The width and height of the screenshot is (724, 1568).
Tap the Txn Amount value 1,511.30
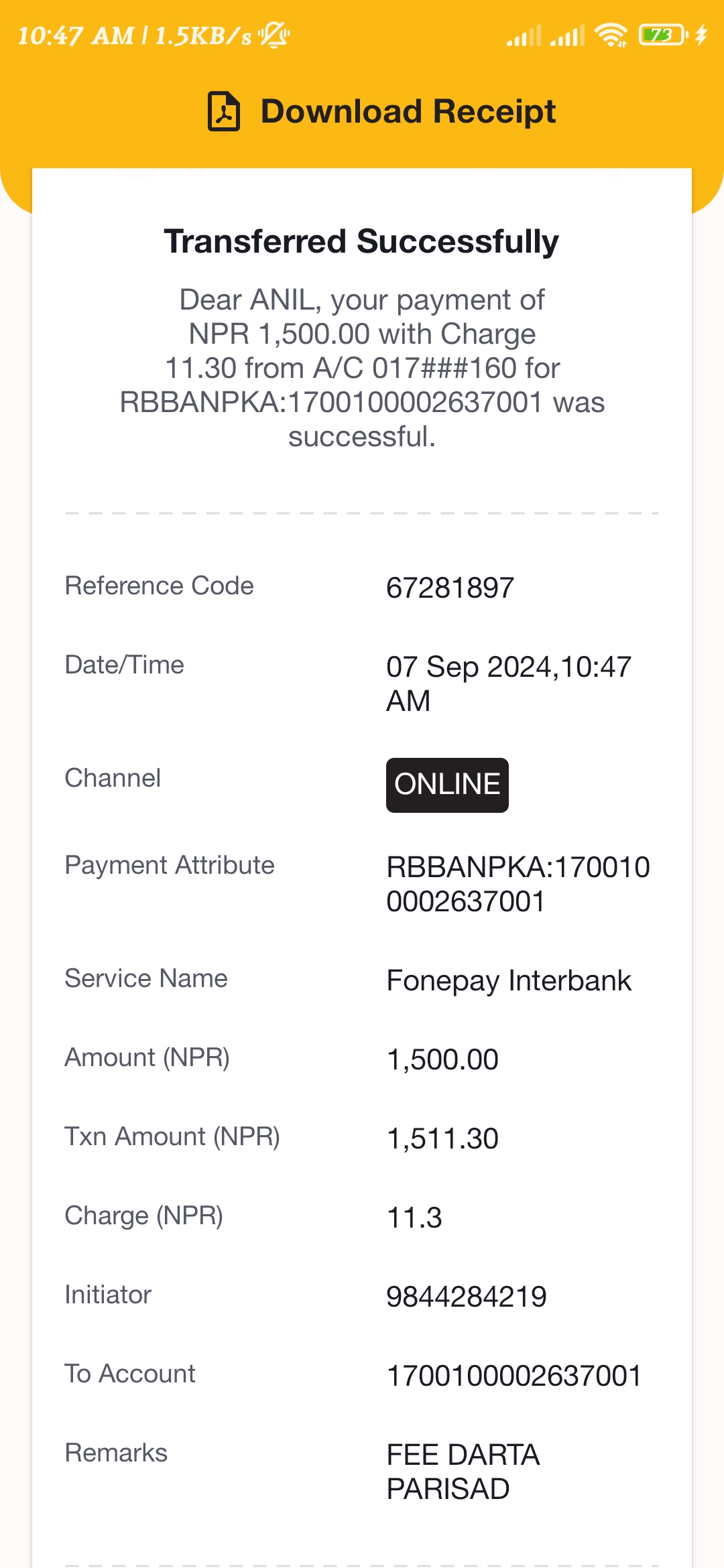pos(442,1138)
